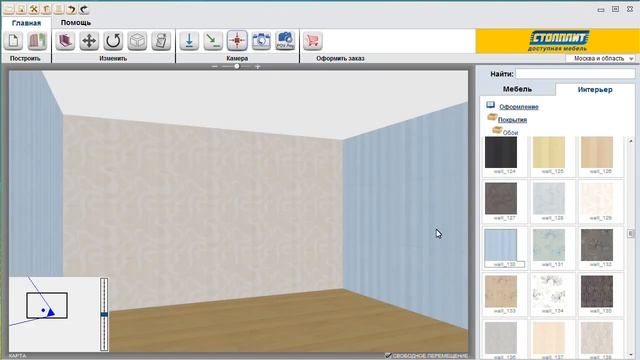Screen dimensions: 640x360
Task: Select gray floral wallpaper wall_132
Action: coord(597,245)
